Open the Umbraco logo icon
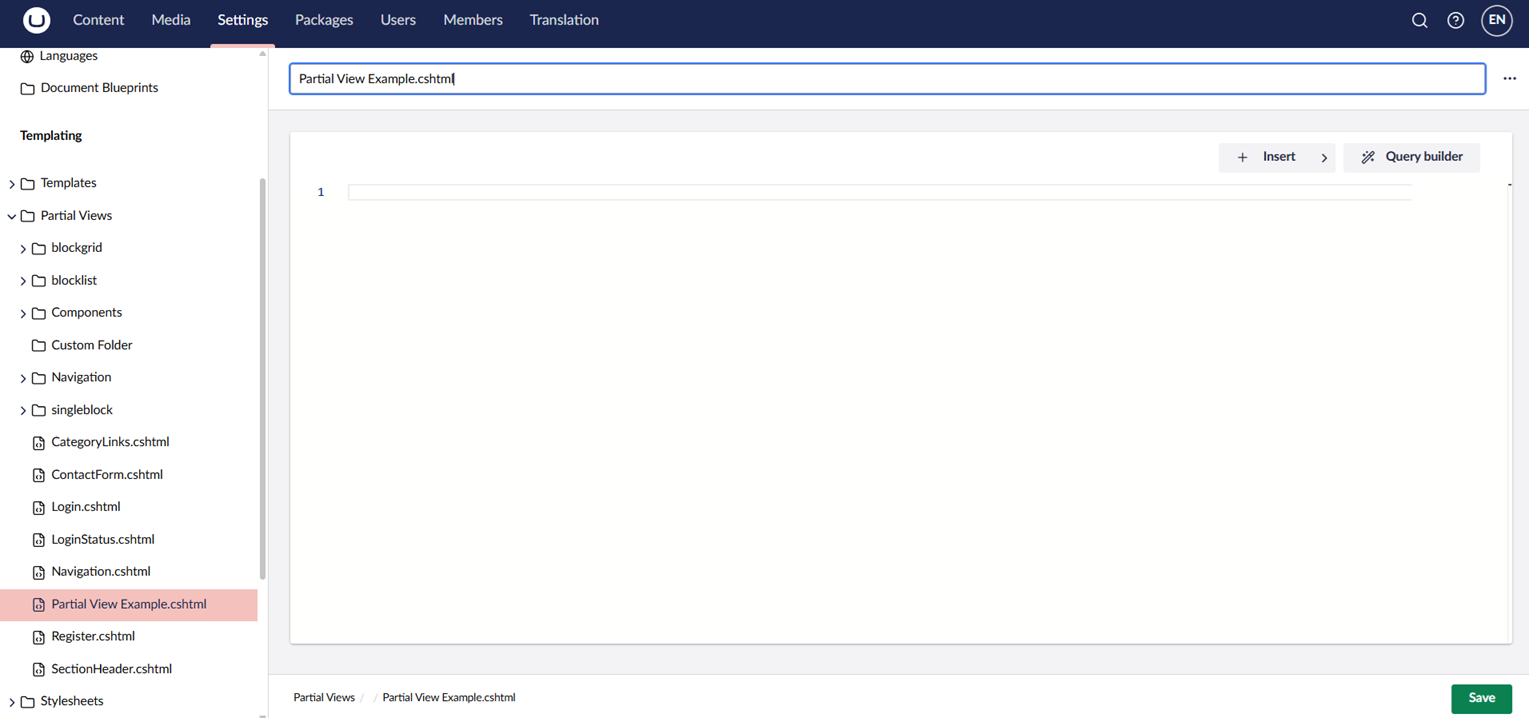Viewport: 1529px width, 718px height. click(36, 20)
